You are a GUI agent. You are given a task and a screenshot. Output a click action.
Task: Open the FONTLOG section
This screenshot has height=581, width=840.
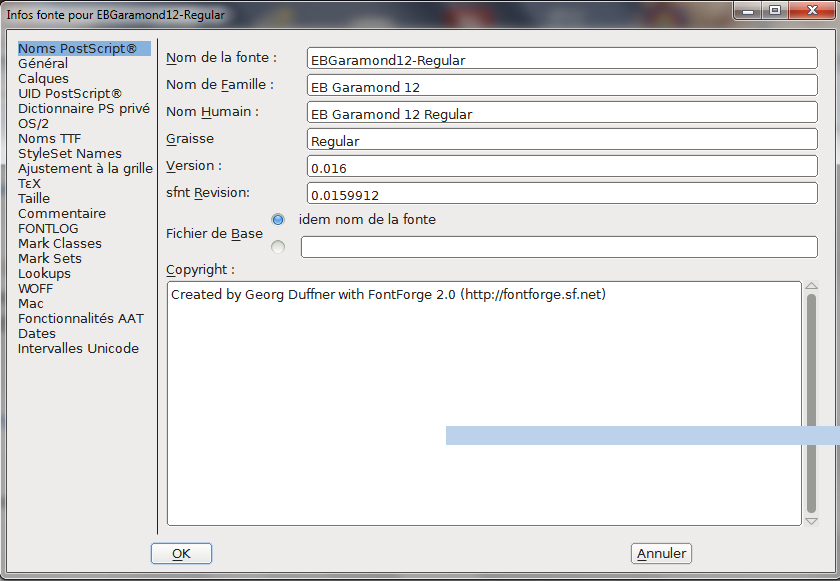coord(48,229)
